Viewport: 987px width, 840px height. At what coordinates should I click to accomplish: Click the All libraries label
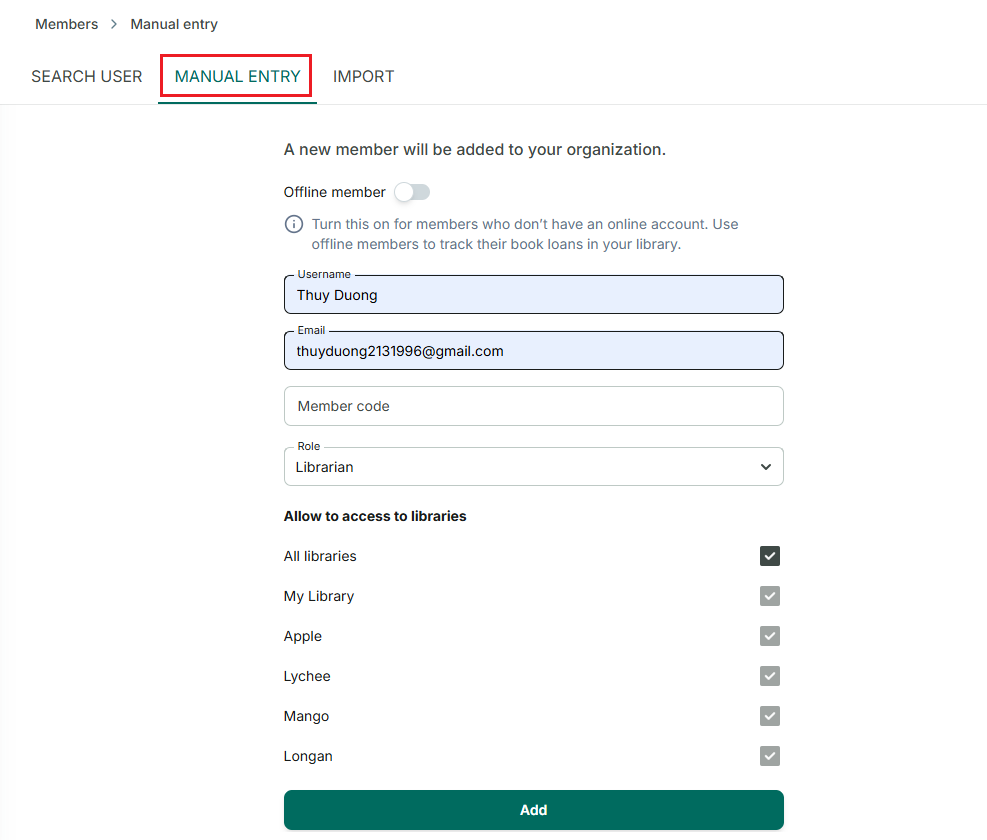[x=320, y=556]
